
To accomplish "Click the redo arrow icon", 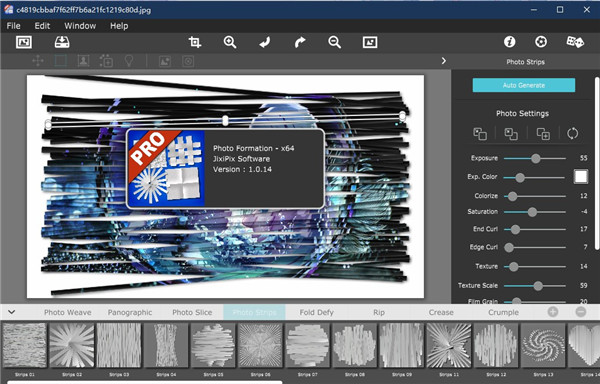I will pyautogui.click(x=300, y=42).
